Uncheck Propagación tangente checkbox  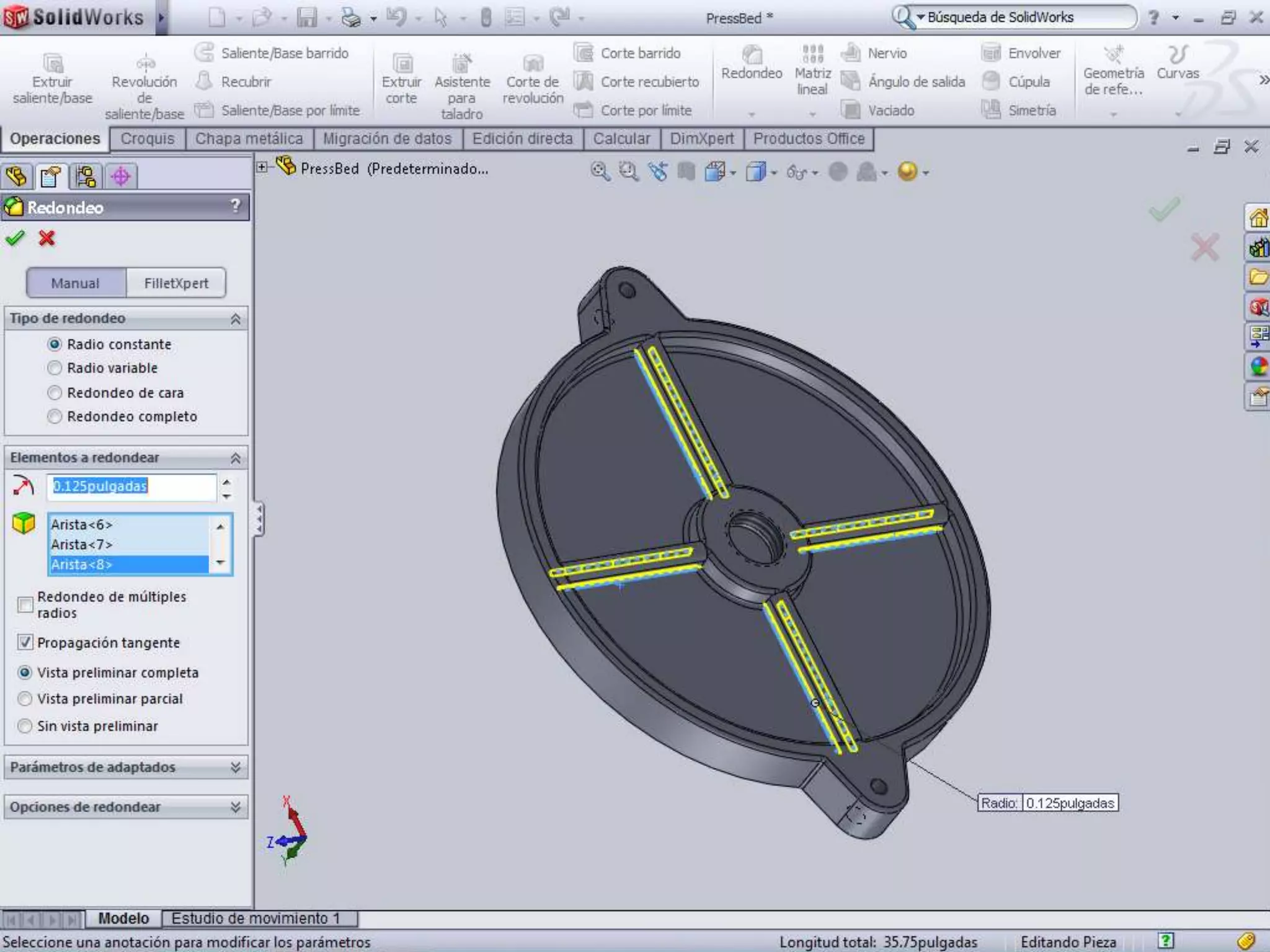pyautogui.click(x=25, y=642)
